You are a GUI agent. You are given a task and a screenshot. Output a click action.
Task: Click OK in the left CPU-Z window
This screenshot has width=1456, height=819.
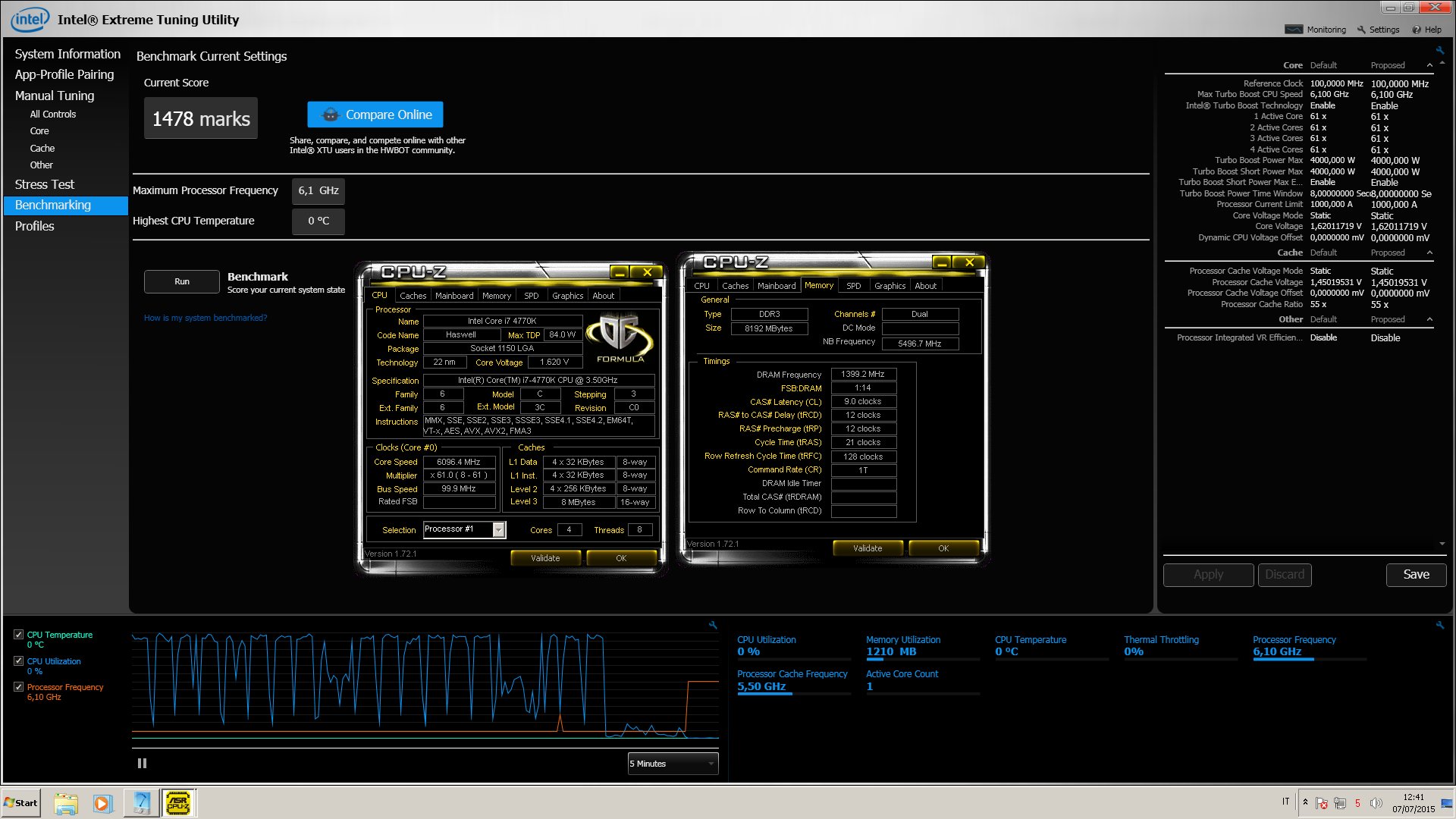pos(621,558)
